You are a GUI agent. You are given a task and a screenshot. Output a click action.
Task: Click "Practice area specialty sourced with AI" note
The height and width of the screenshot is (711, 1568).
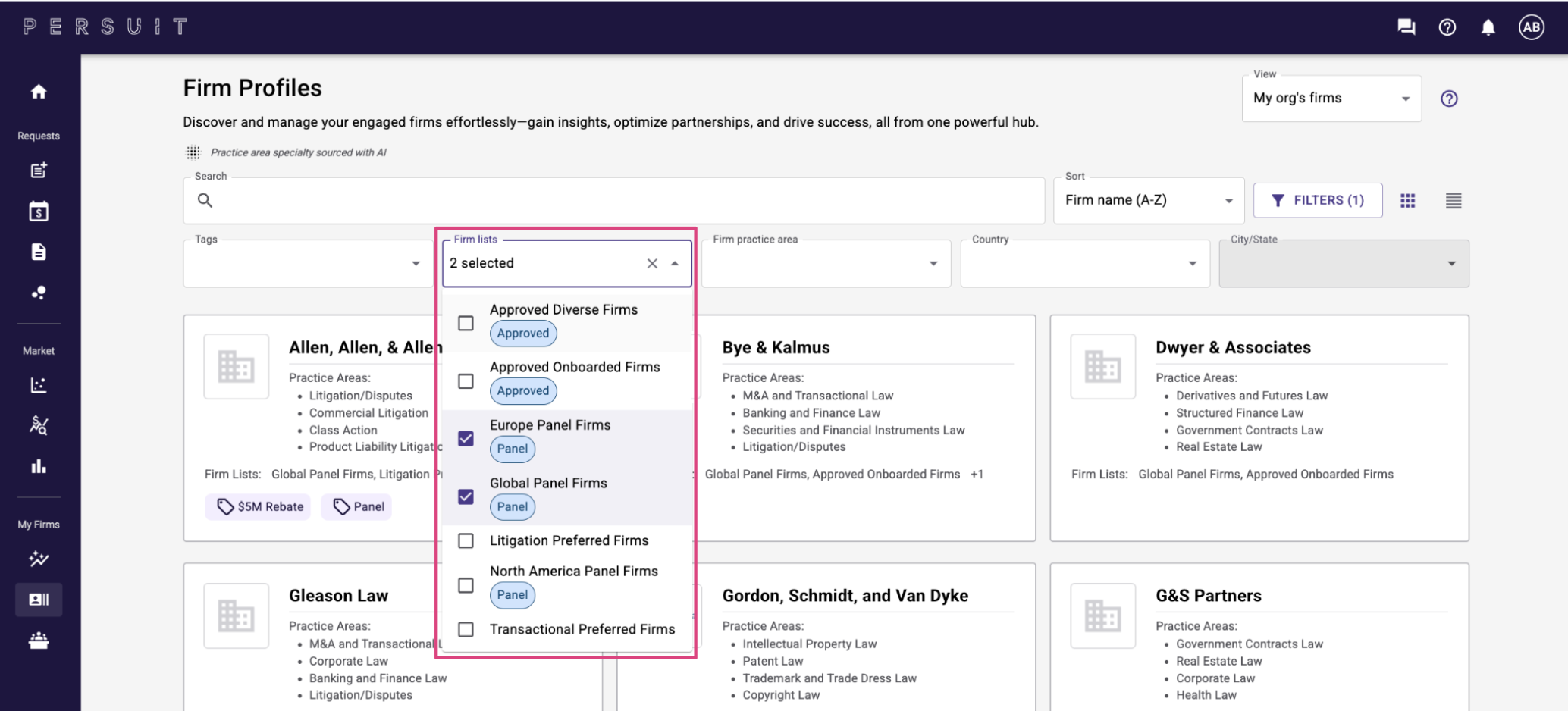pos(298,152)
